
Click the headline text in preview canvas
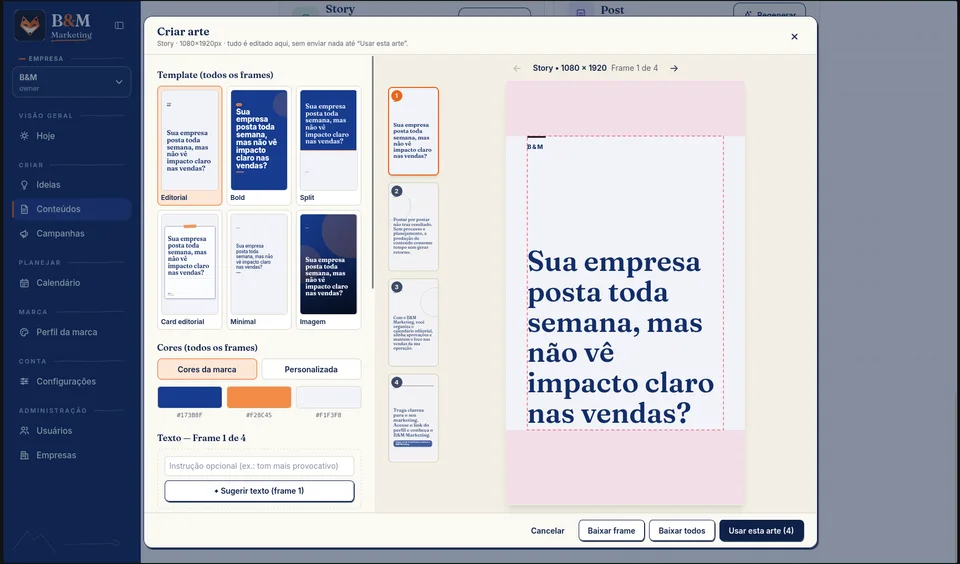[x=620, y=337]
